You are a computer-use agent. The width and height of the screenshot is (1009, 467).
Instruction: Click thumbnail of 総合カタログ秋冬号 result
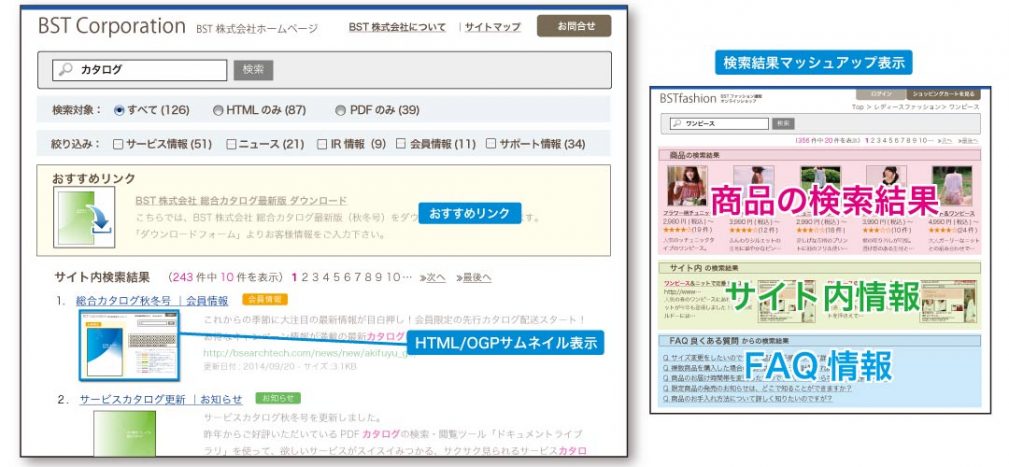point(129,345)
